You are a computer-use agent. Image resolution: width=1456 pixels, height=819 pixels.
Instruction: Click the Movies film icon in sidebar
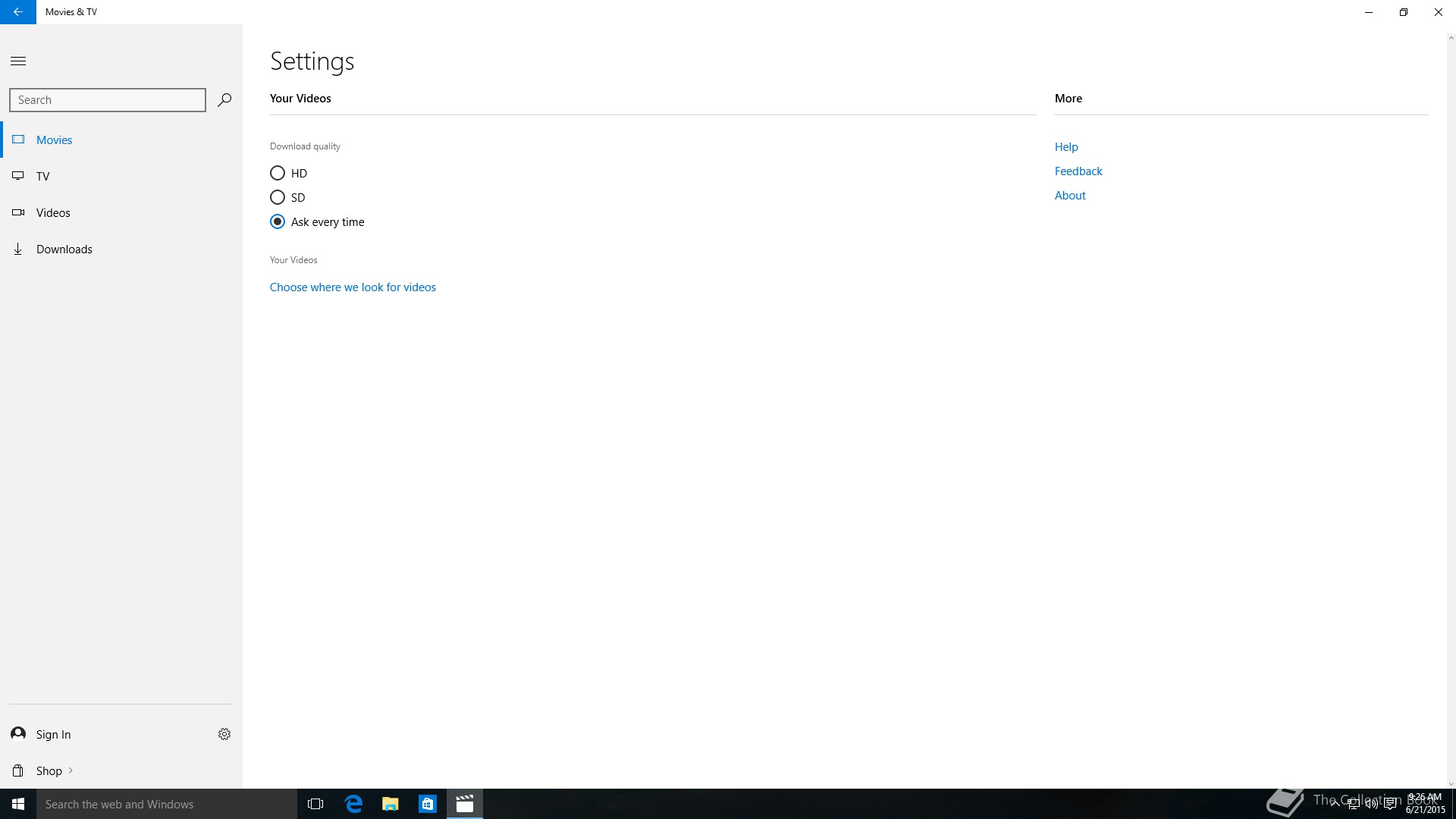[x=18, y=140]
